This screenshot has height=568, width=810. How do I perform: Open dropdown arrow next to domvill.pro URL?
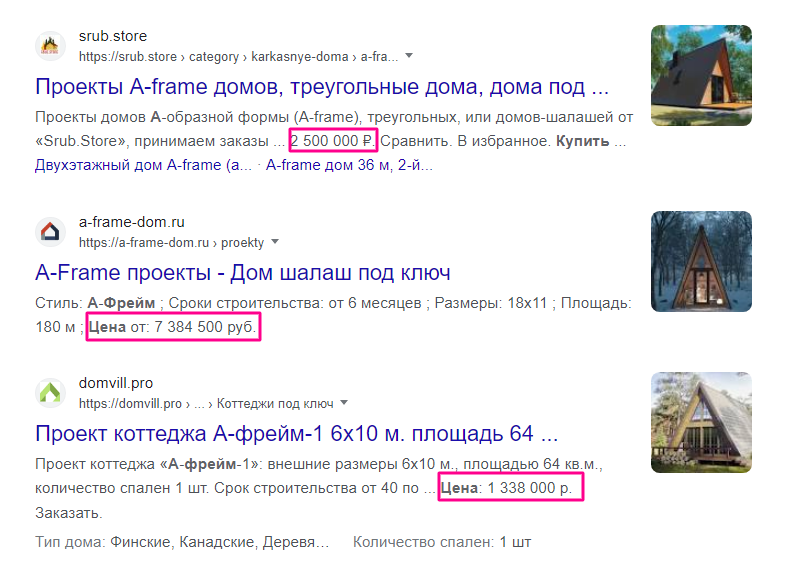pyautogui.click(x=344, y=403)
